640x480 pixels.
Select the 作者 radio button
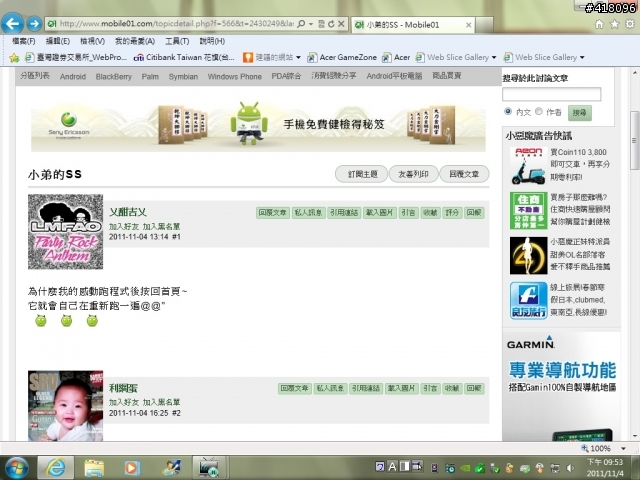pos(539,111)
